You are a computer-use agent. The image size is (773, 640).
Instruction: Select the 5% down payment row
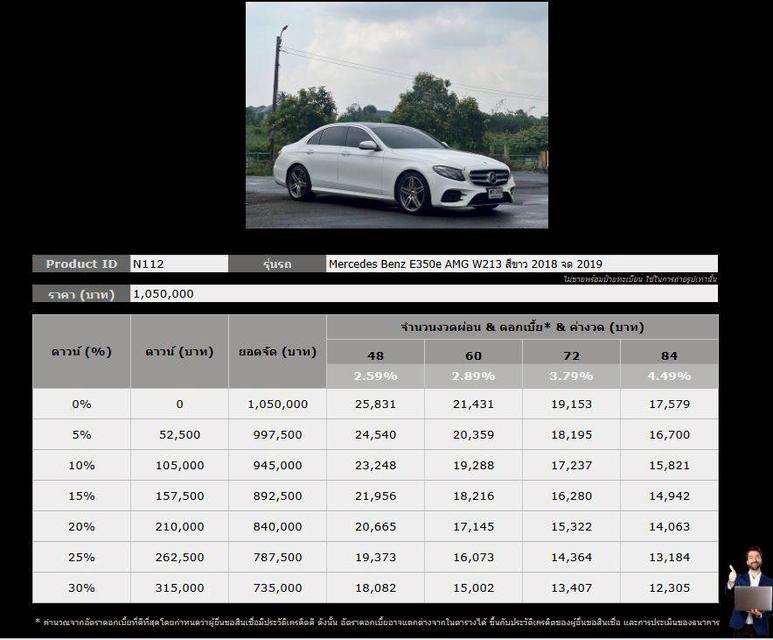[x=375, y=434]
